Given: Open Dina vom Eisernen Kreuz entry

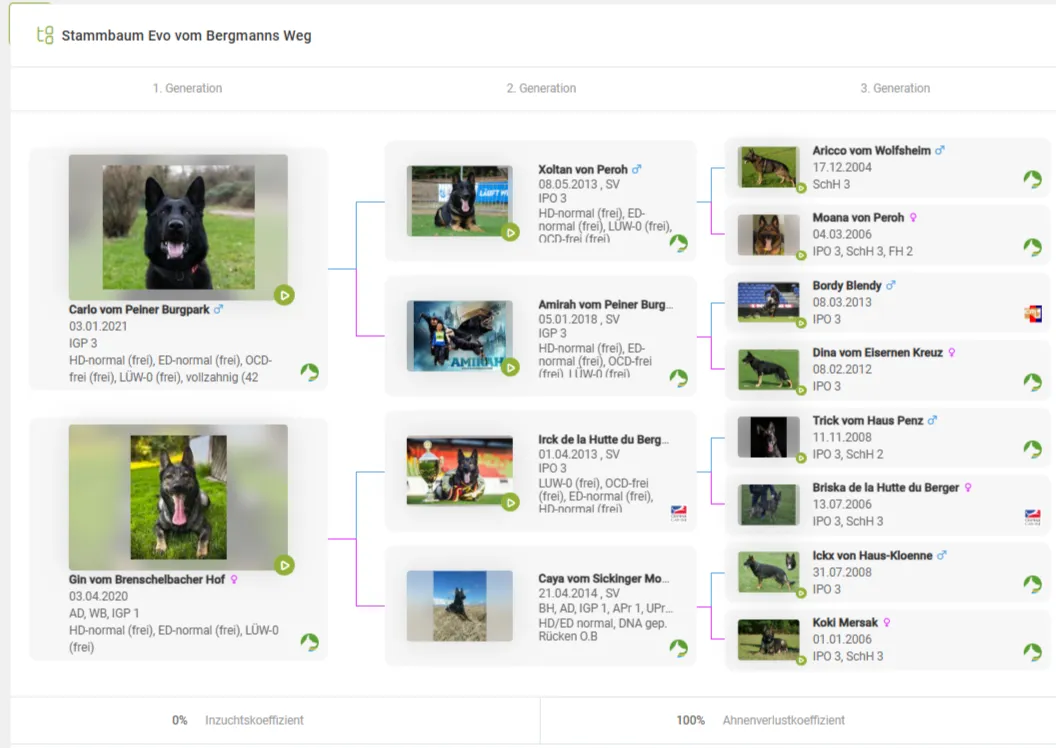Looking at the screenshot, I should (877, 353).
